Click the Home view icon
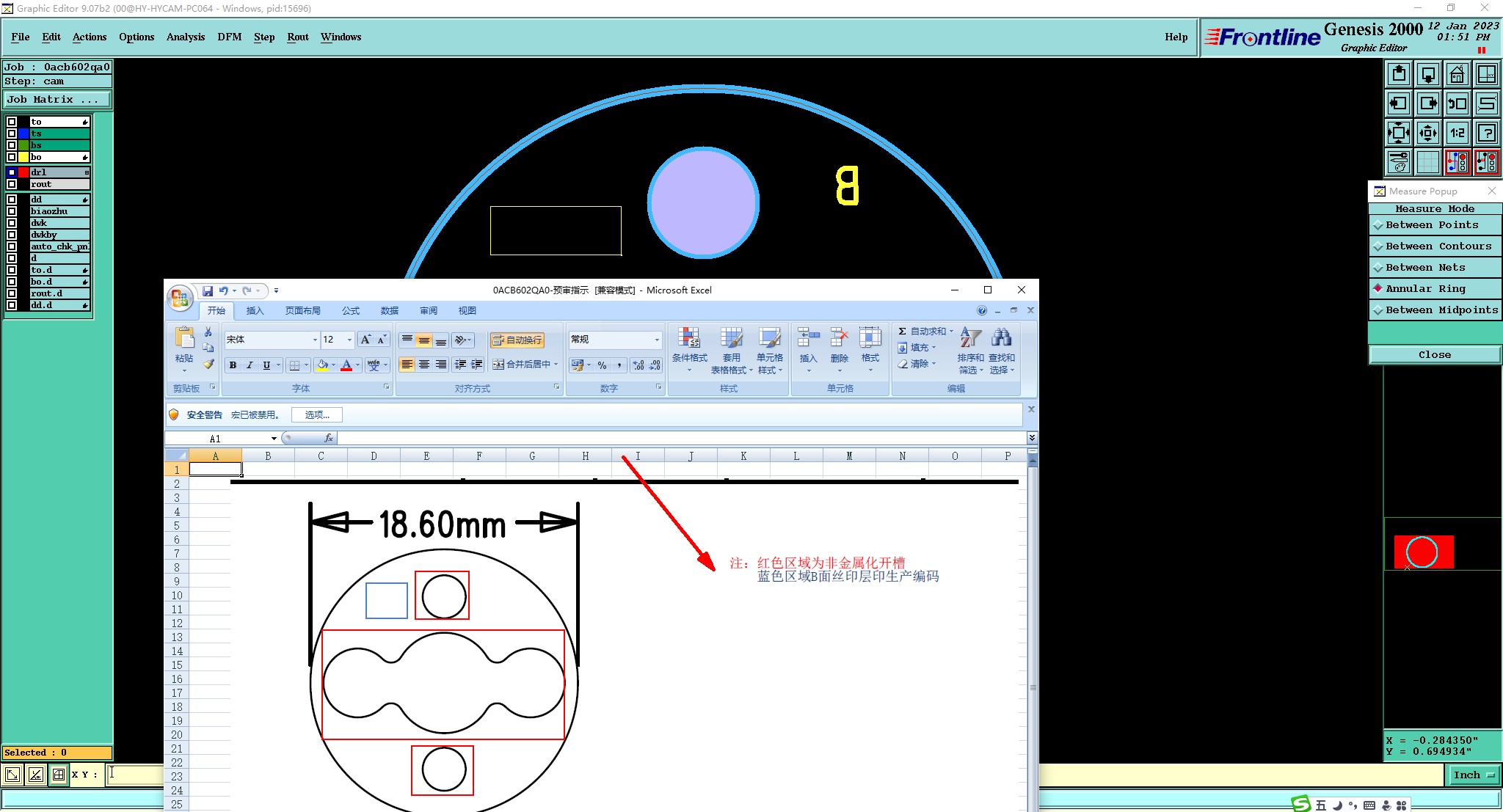The width and height of the screenshot is (1503, 812). (x=1457, y=74)
